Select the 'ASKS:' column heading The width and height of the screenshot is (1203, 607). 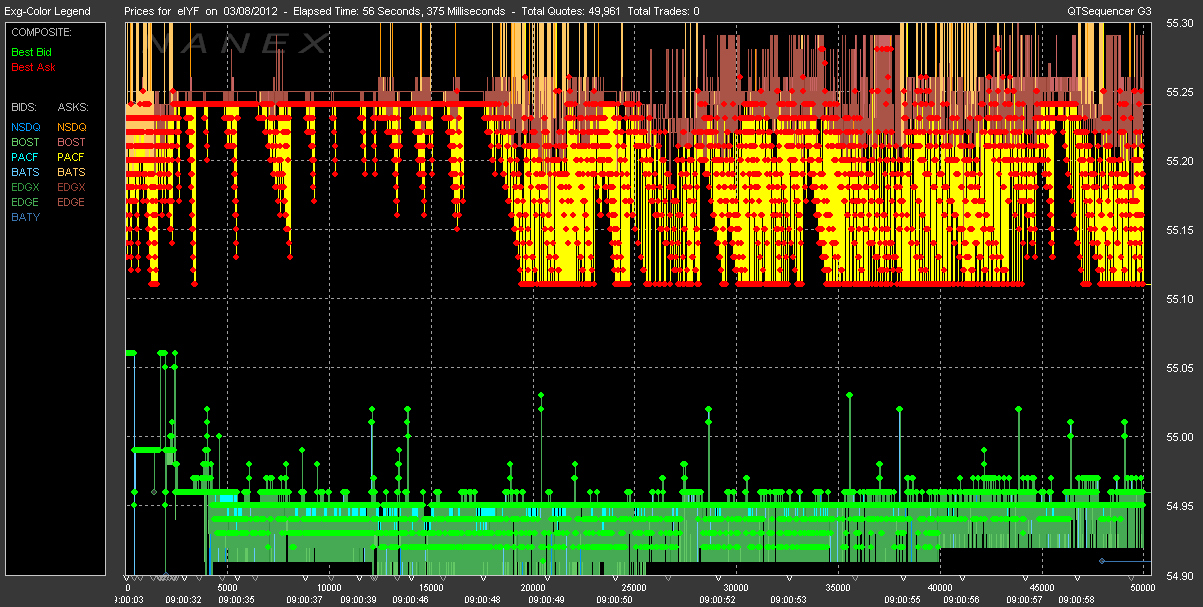73,106
